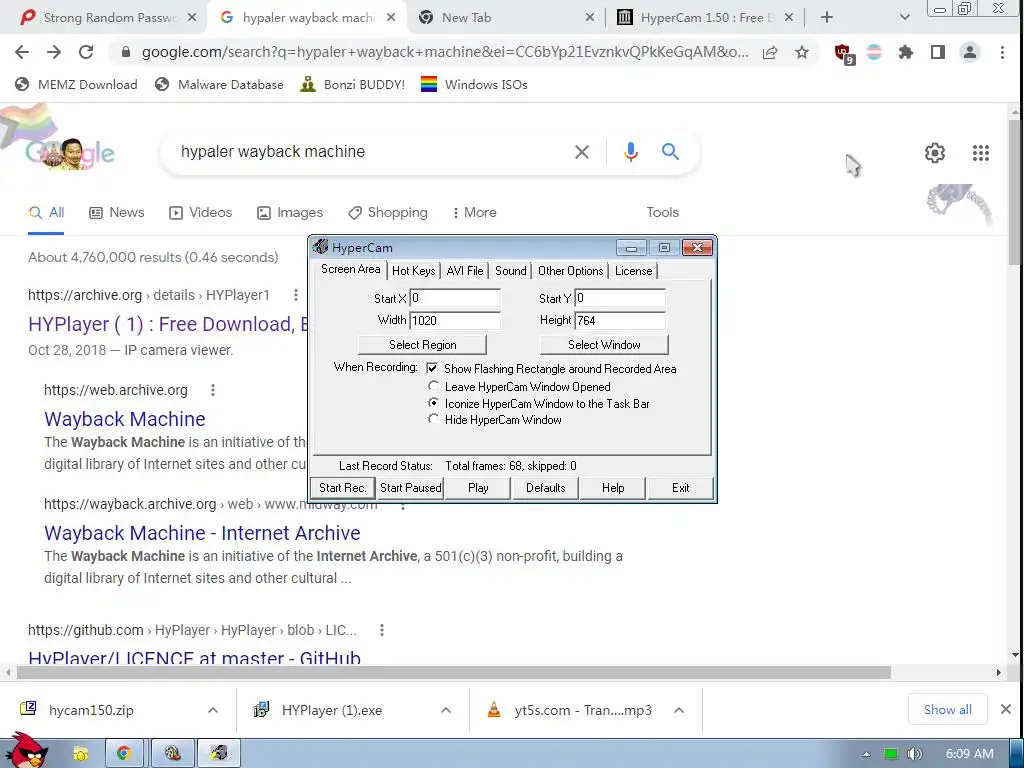The image size is (1024, 768).
Task: Click the HyperCam Defaults button
Action: tap(545, 488)
